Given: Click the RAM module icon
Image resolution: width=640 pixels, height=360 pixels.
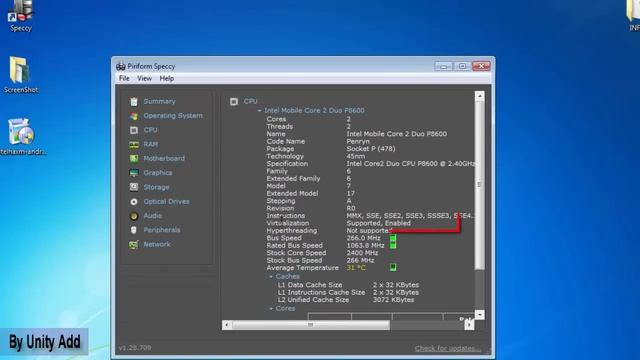Looking at the screenshot, I should [x=133, y=144].
